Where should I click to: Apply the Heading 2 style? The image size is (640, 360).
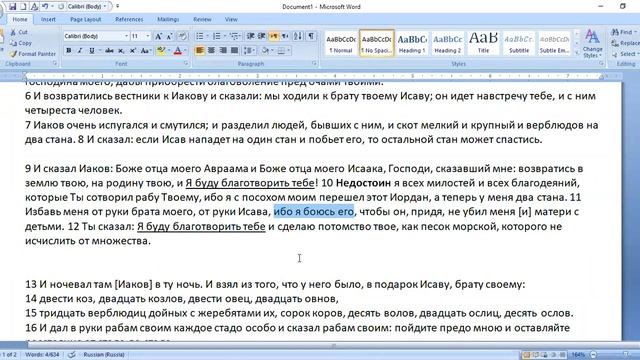pyautogui.click(x=447, y=43)
